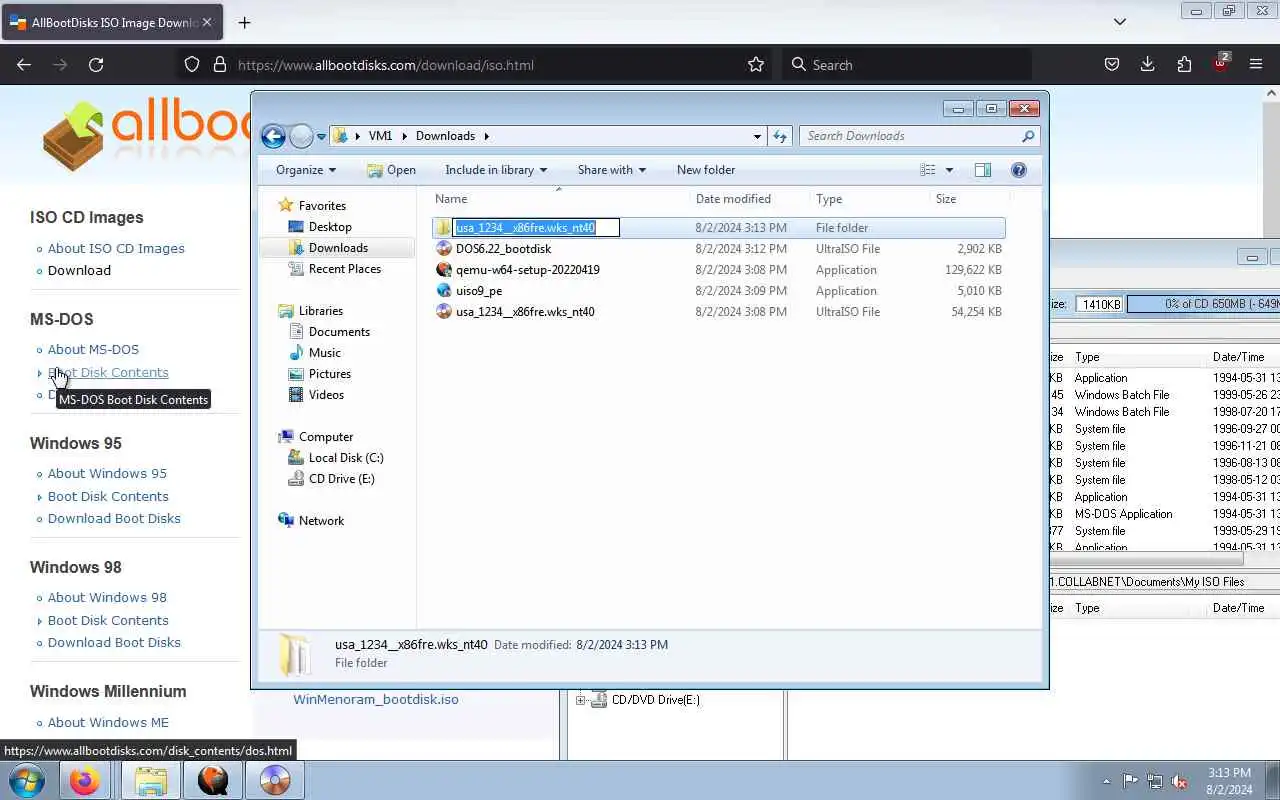Select DOS6.22_bootdisk file icon
The height and width of the screenshot is (800, 1280).
tap(444, 249)
